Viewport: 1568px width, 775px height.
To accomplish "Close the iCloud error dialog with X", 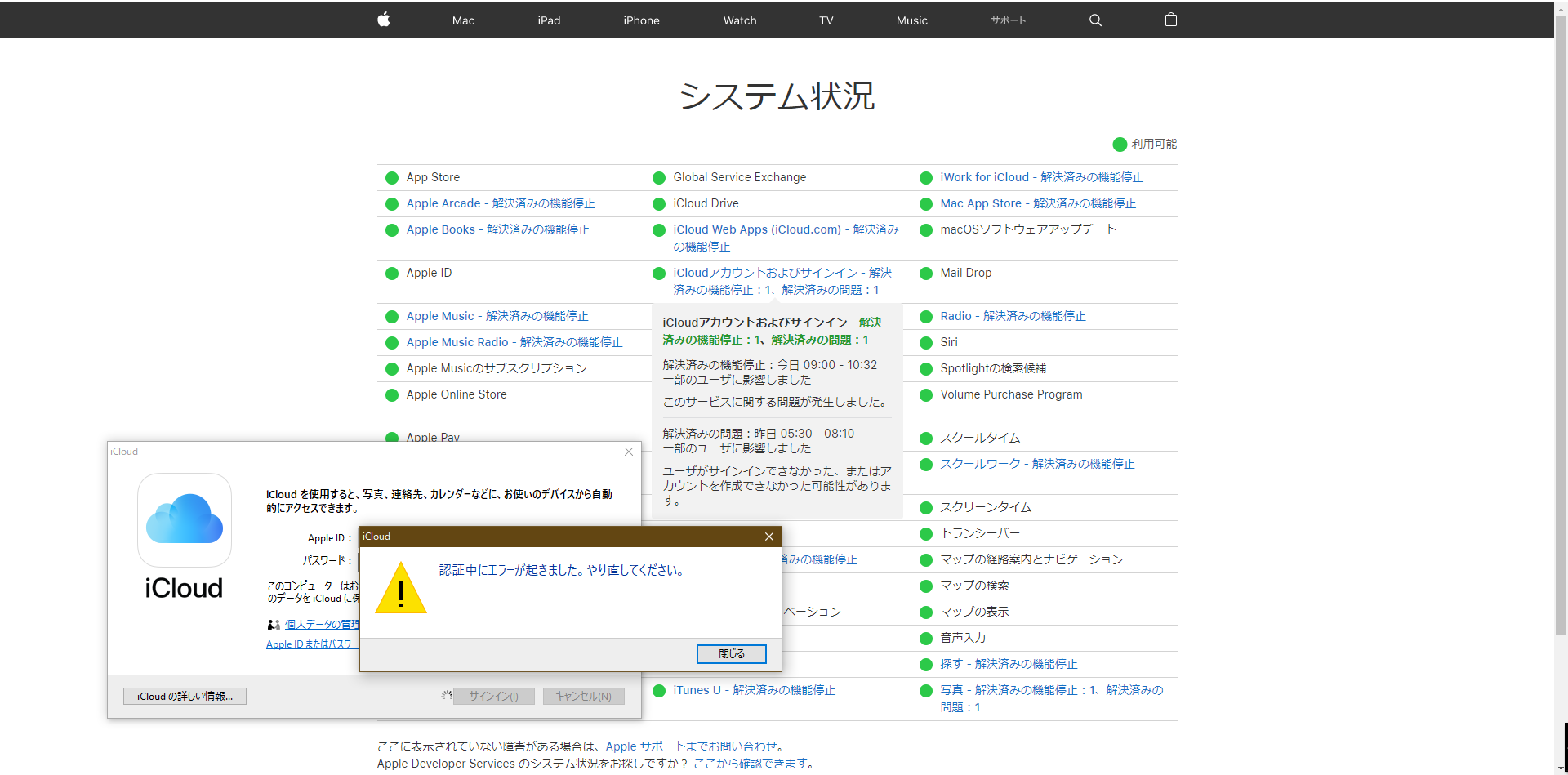I will pos(768,537).
